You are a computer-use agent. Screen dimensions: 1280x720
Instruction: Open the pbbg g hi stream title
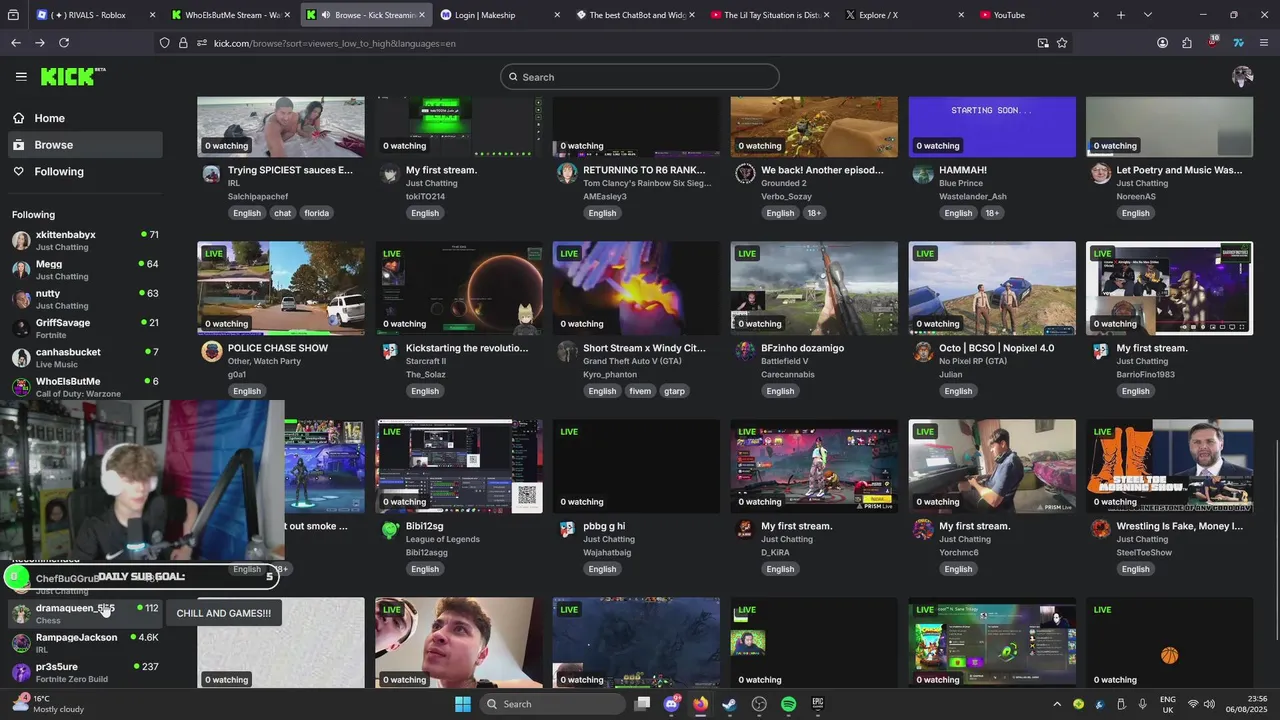pyautogui.click(x=604, y=526)
